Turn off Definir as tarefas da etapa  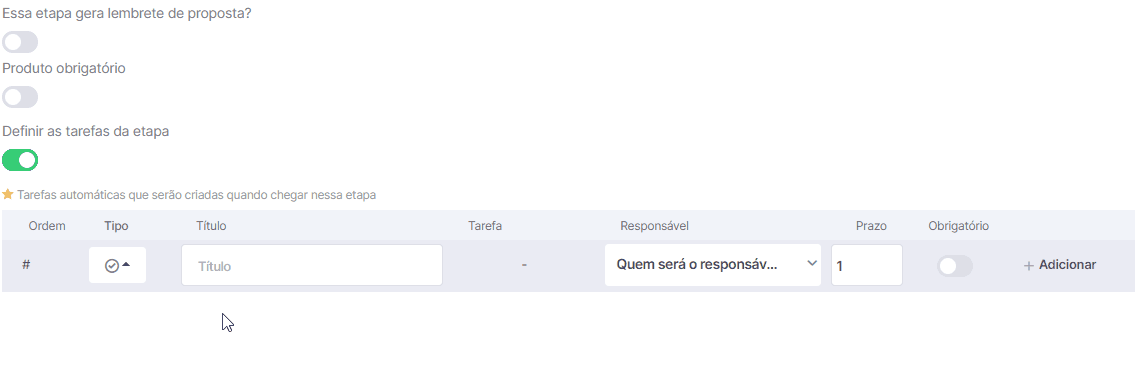(20, 160)
